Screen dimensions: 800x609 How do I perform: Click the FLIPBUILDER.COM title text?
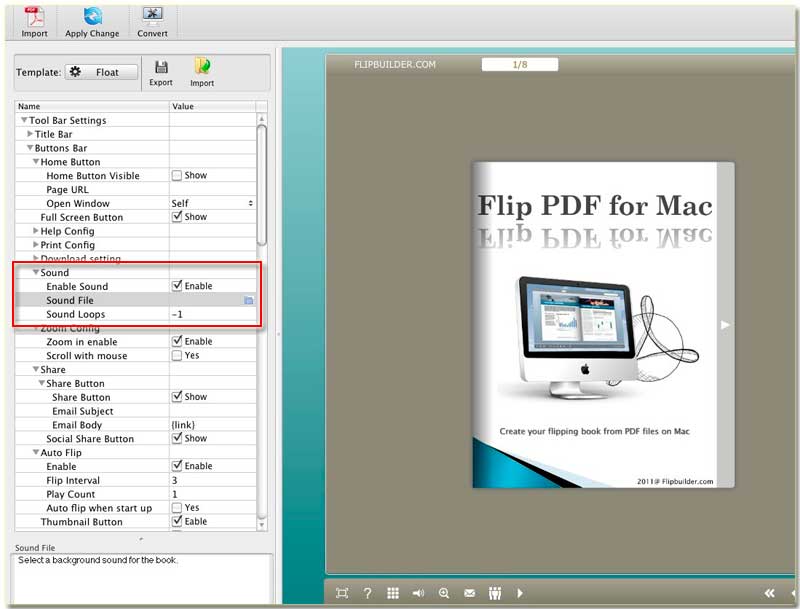click(x=395, y=64)
